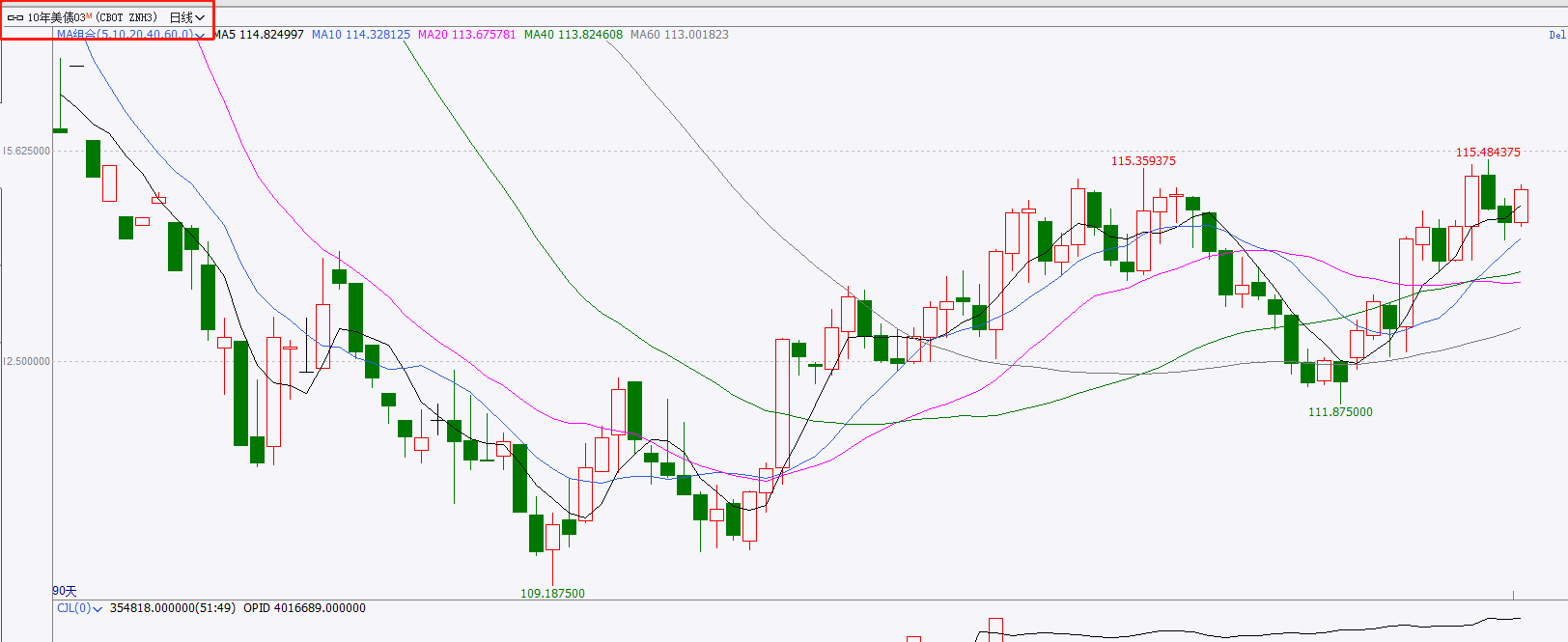Select the contract name 10年美债03 (CBOT ZNH3)
Viewport: 1568px width, 642px height.
pos(92,17)
